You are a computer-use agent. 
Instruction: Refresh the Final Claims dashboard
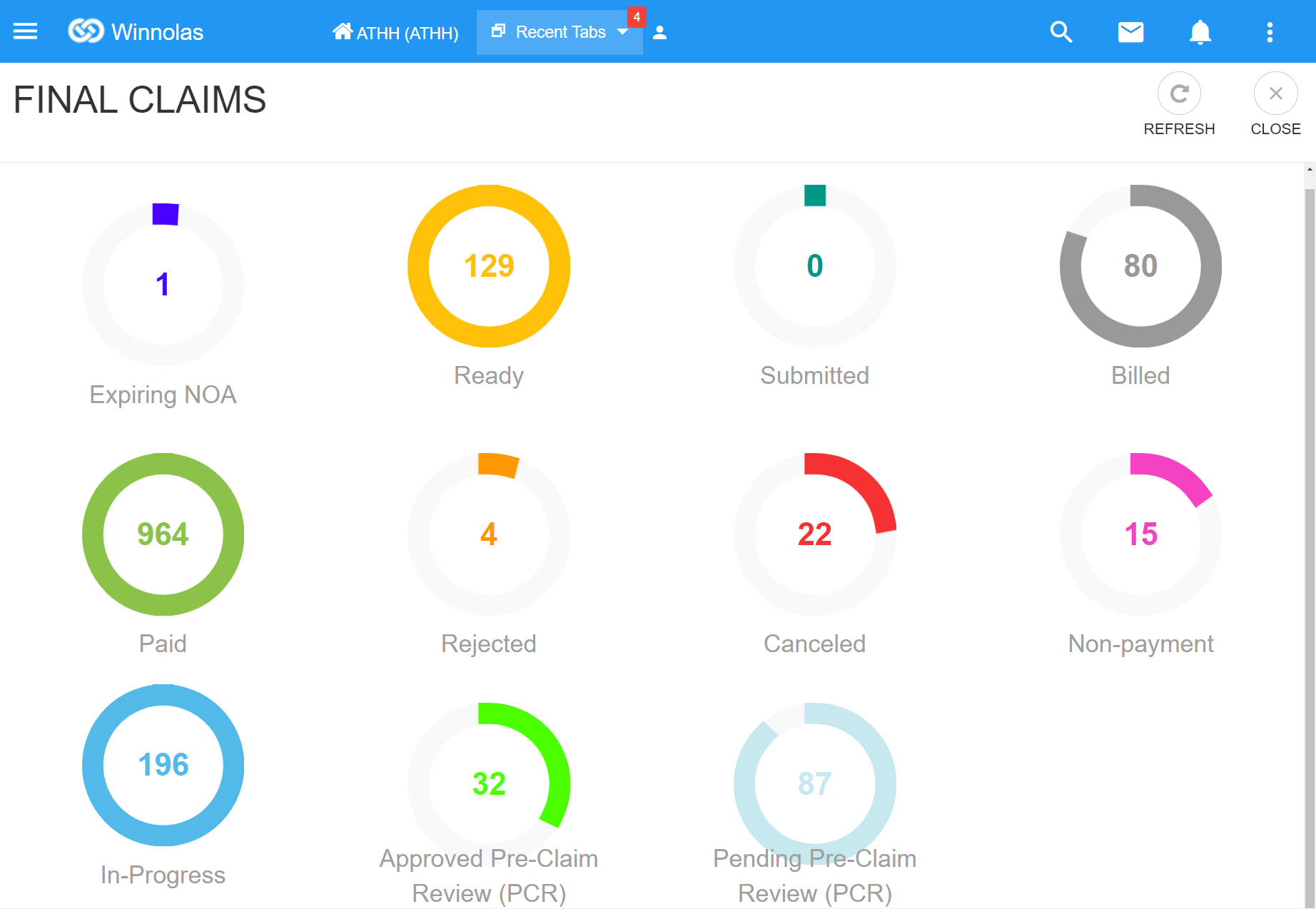point(1179,93)
